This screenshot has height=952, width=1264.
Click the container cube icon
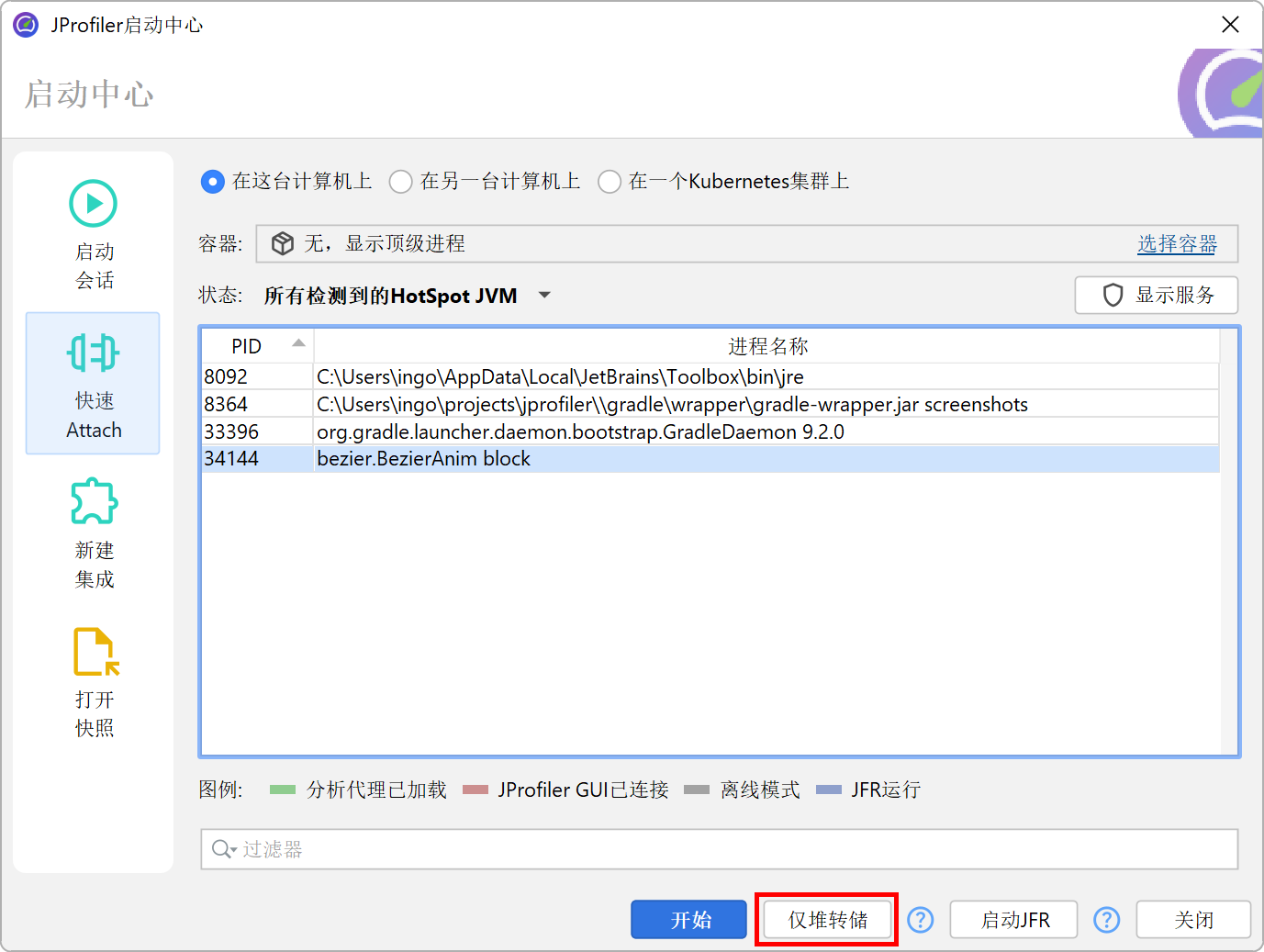pyautogui.click(x=283, y=243)
